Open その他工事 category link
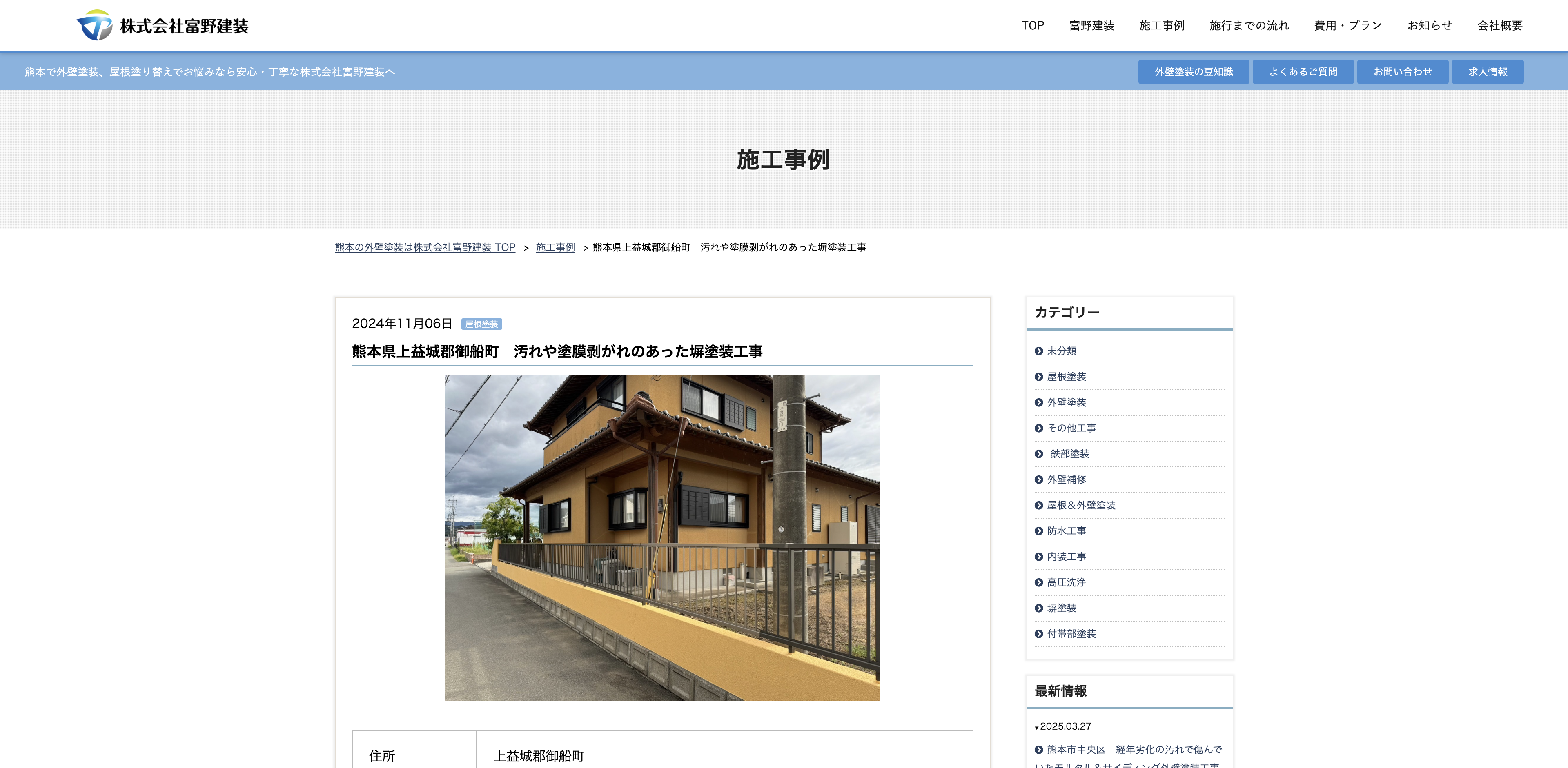 [1071, 428]
